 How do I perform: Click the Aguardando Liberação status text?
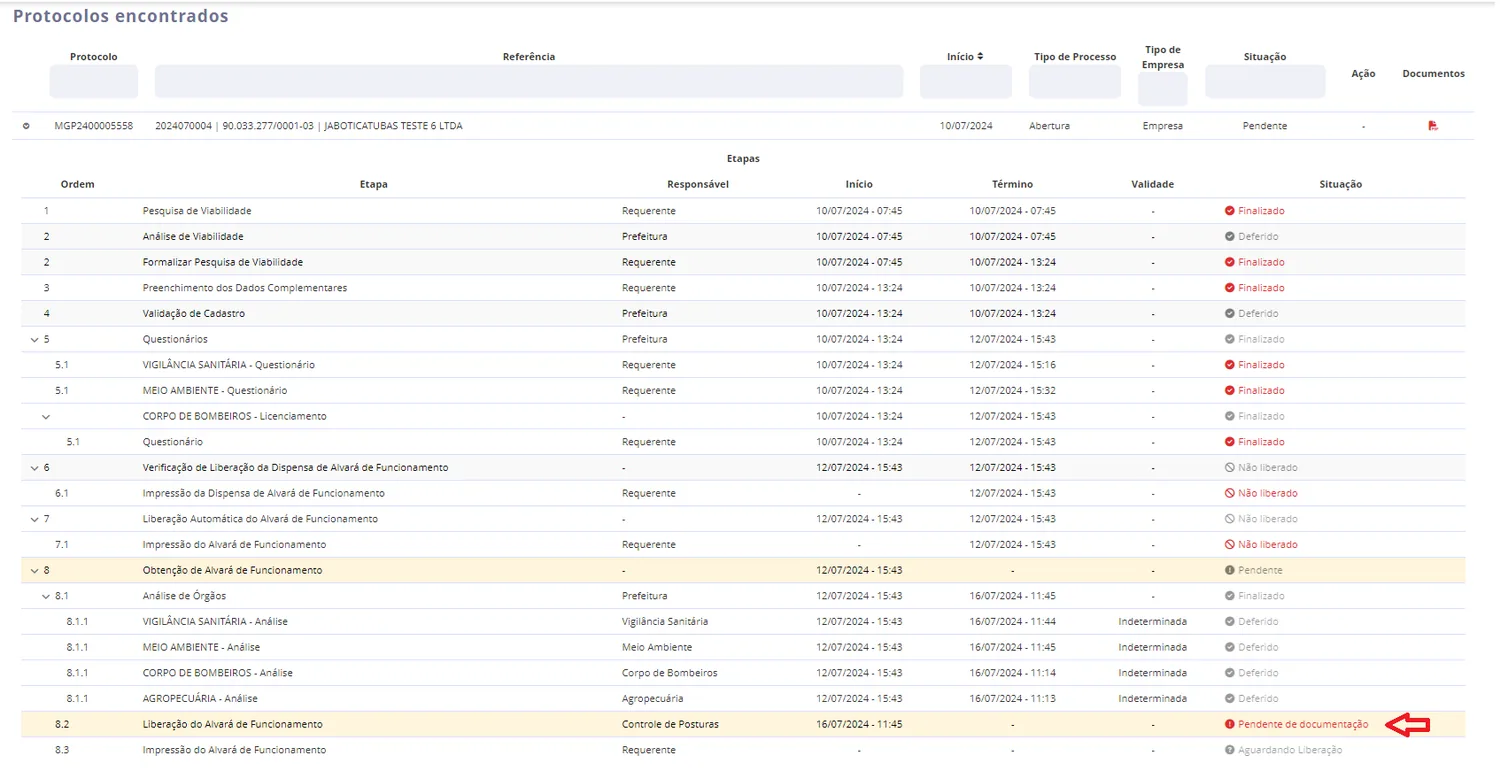pos(1290,750)
